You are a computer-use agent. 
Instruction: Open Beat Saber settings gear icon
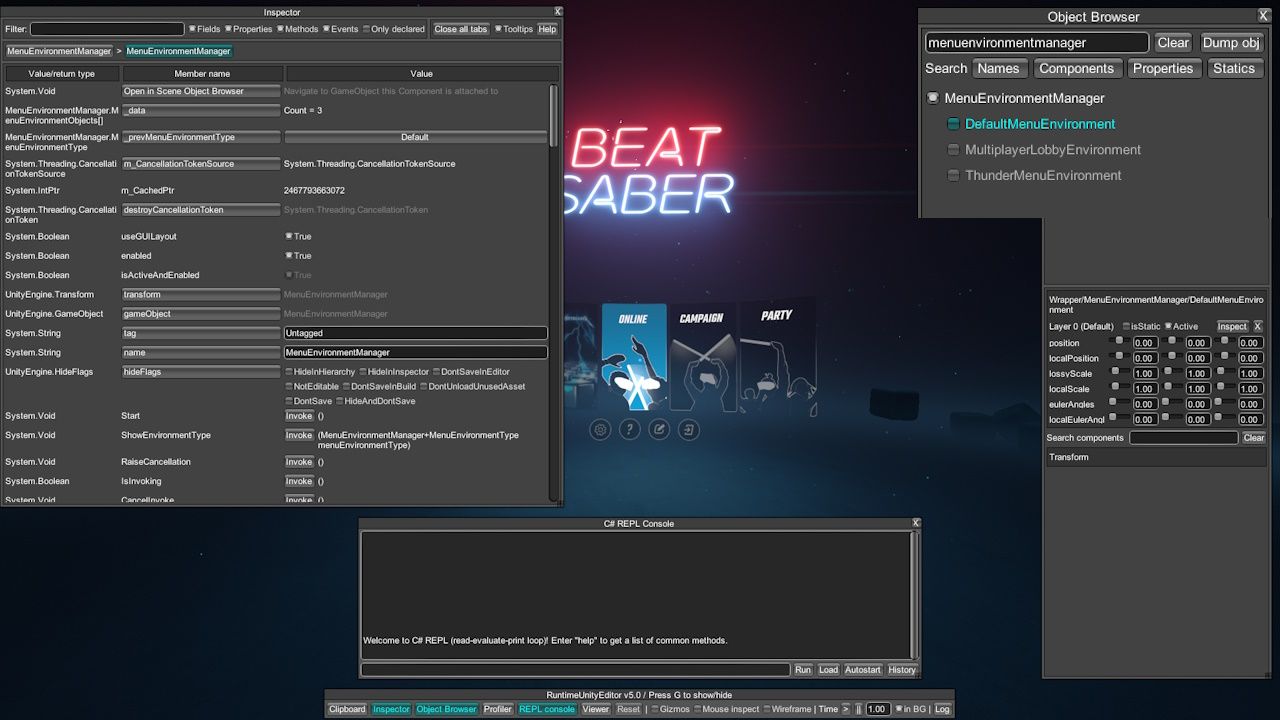[600, 430]
